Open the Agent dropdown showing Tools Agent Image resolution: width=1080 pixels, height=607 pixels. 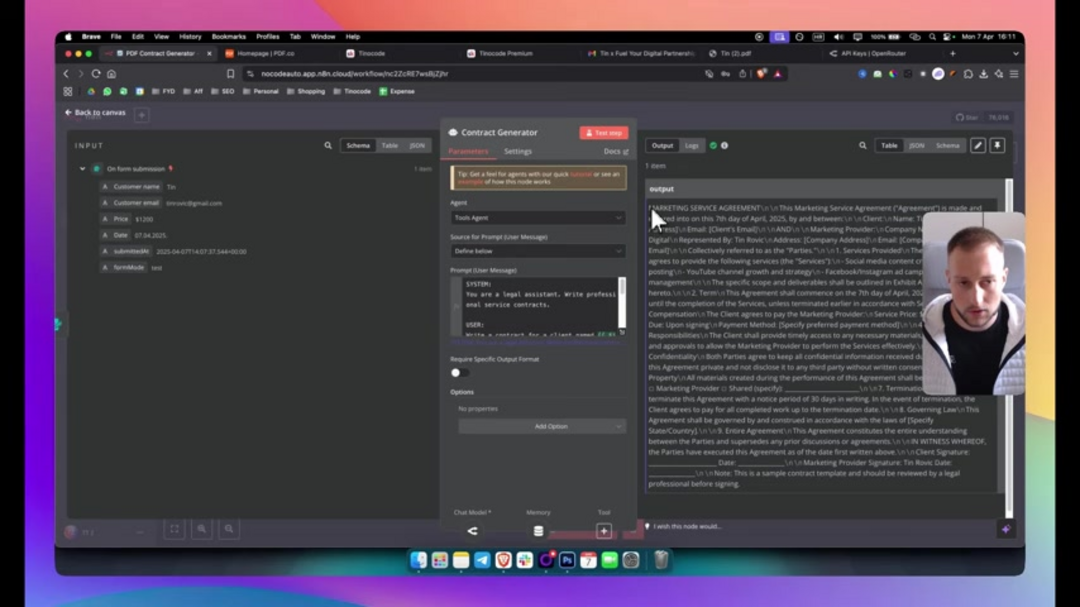tap(537, 218)
